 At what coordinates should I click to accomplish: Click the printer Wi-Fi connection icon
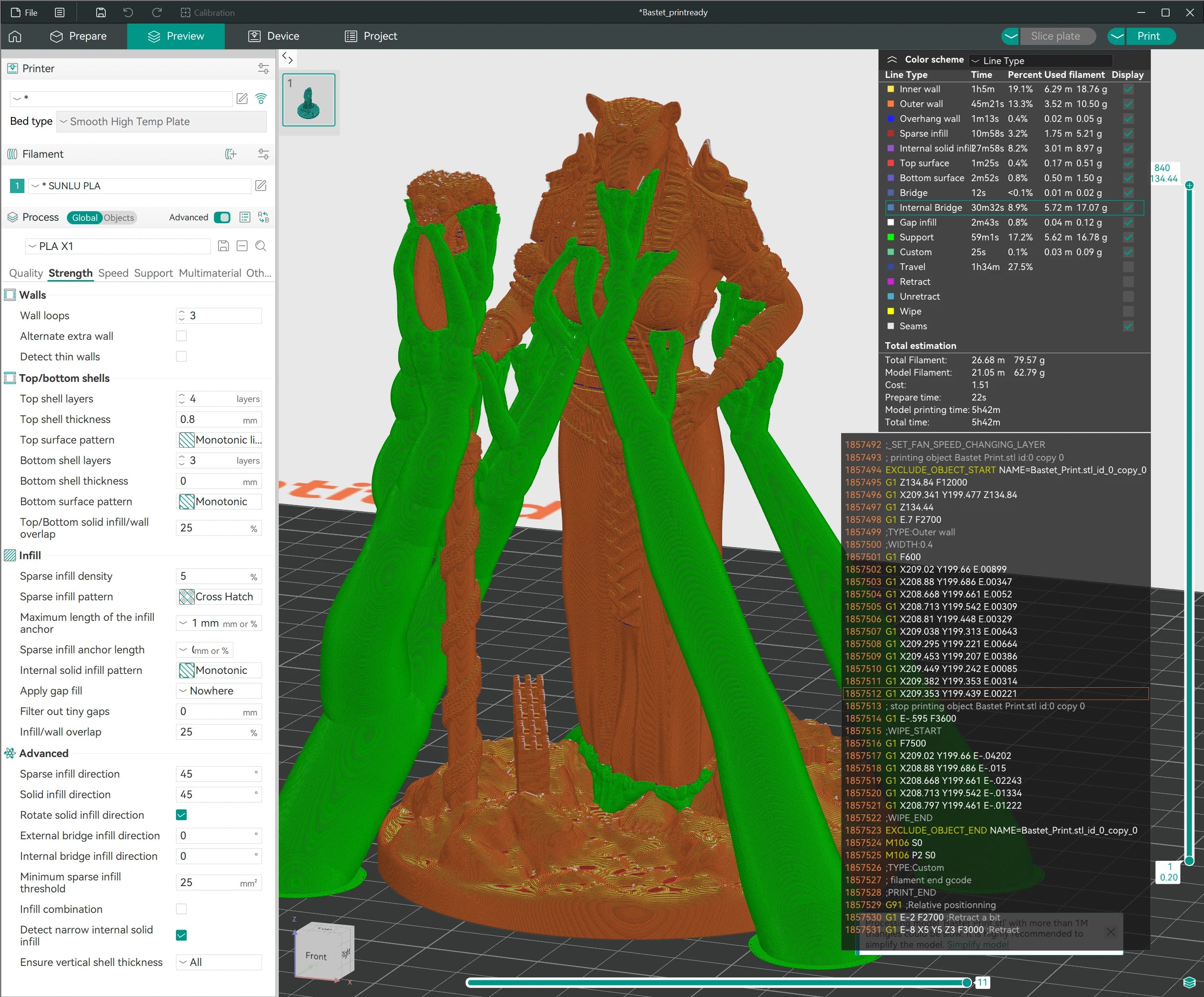pos(261,98)
